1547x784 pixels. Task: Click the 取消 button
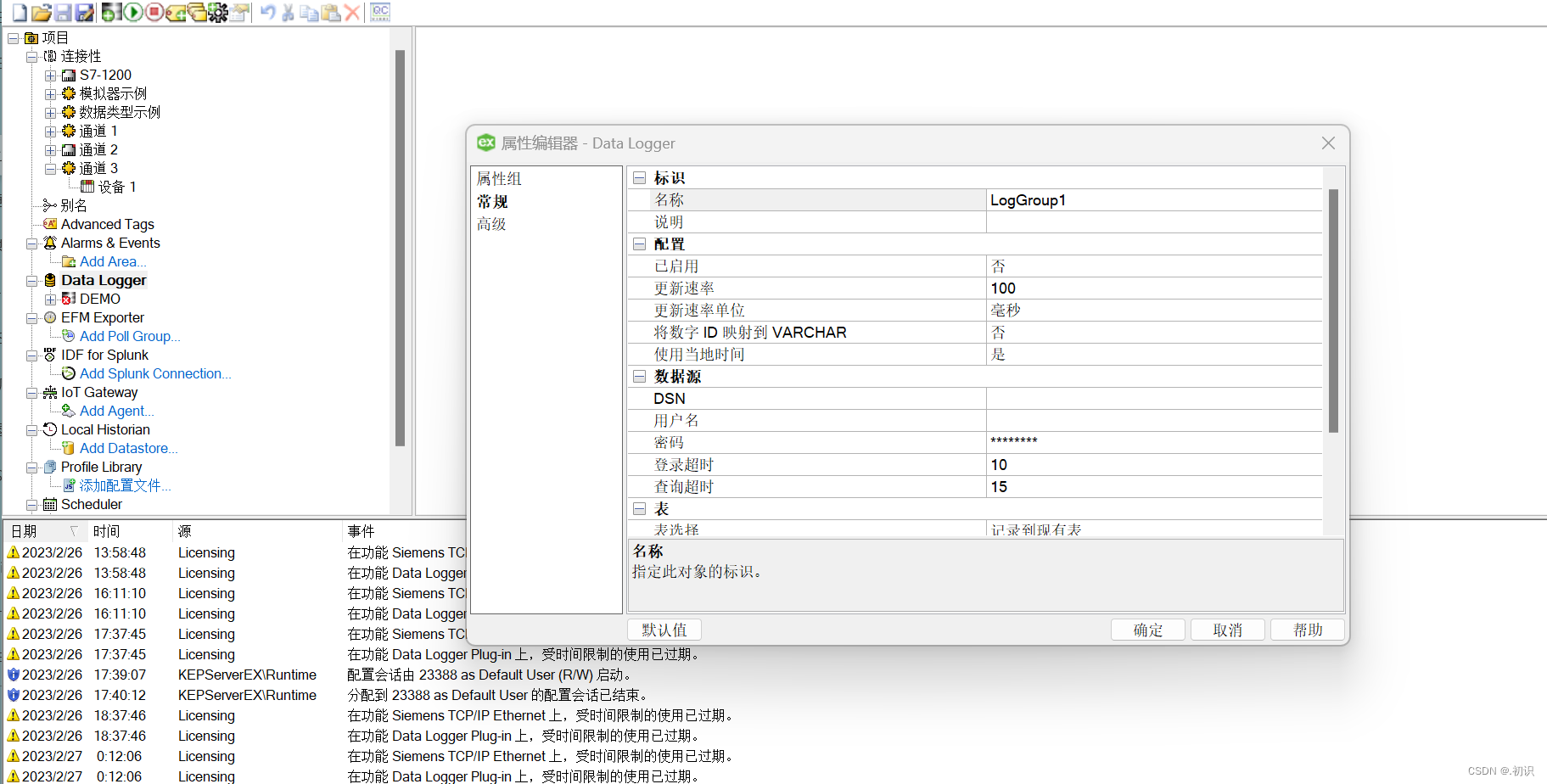coord(1228,630)
